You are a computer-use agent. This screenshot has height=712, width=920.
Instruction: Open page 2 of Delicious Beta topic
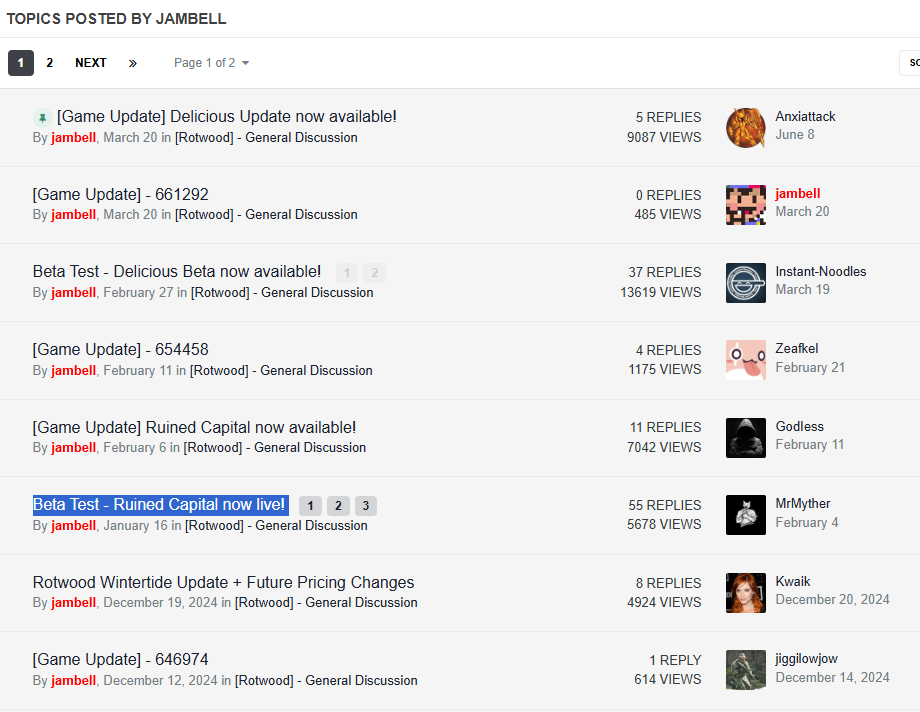click(374, 273)
